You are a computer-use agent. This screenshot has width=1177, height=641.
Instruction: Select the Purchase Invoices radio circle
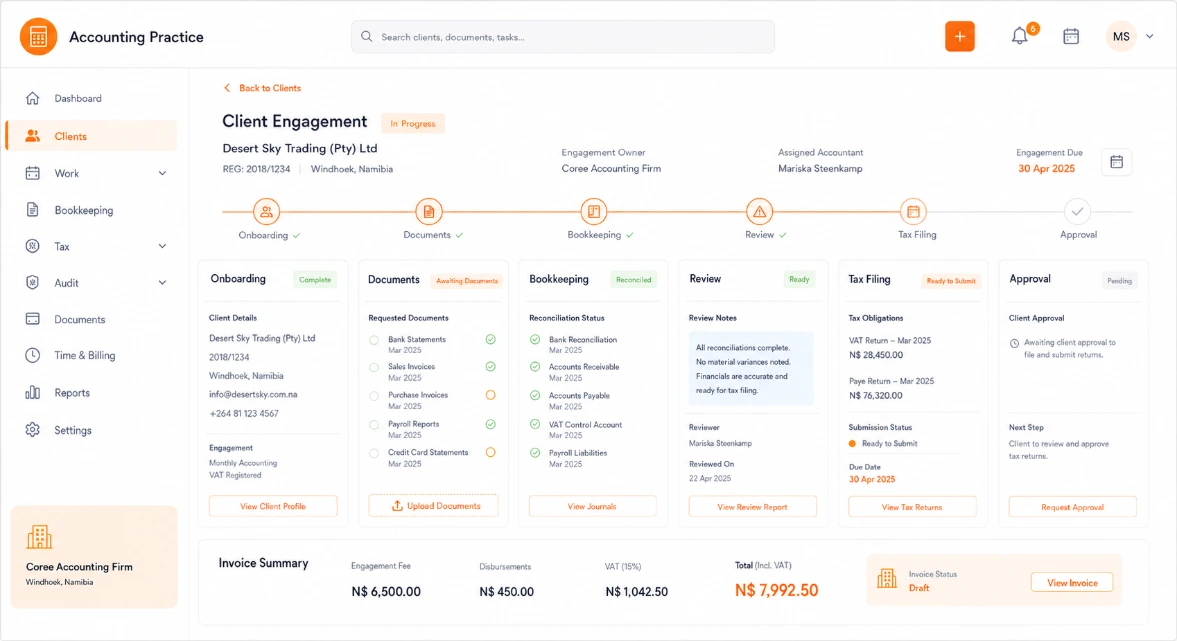(374, 396)
